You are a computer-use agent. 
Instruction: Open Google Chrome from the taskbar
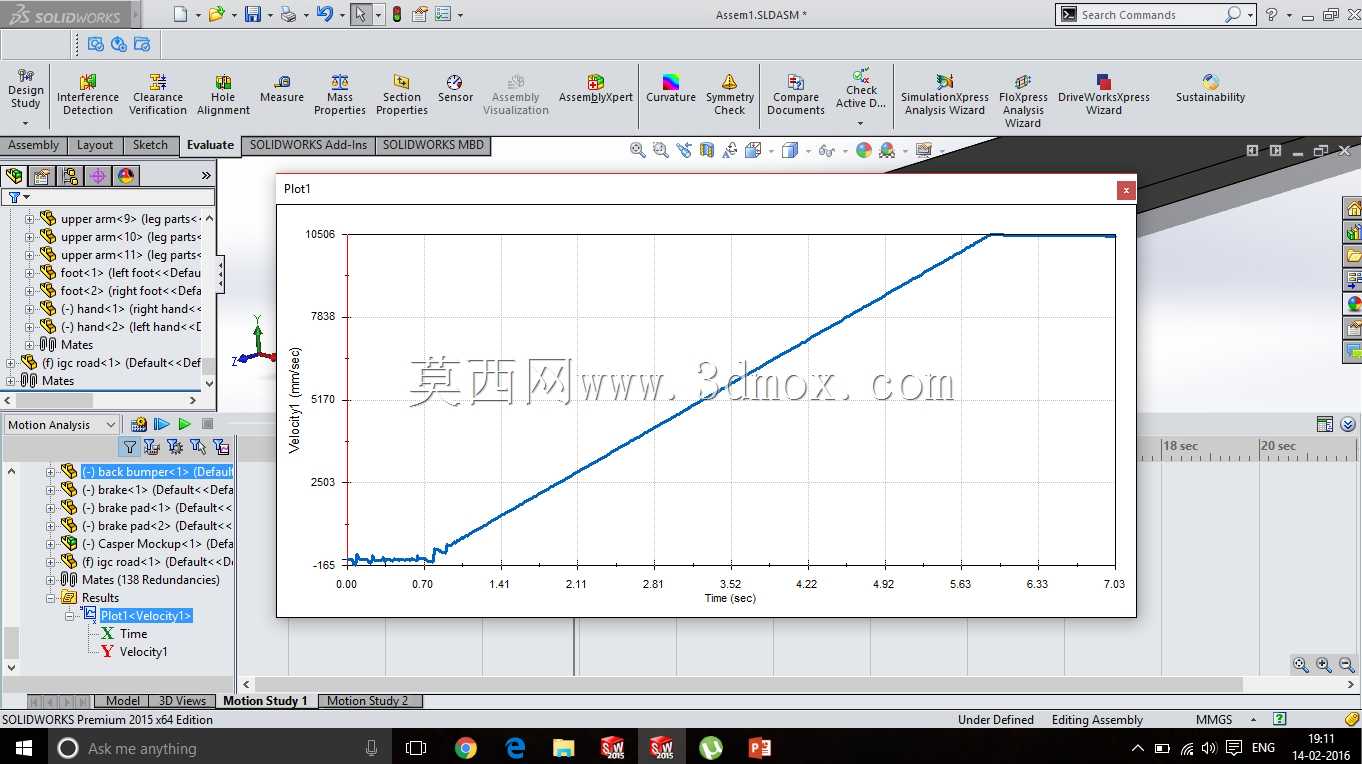coord(466,748)
